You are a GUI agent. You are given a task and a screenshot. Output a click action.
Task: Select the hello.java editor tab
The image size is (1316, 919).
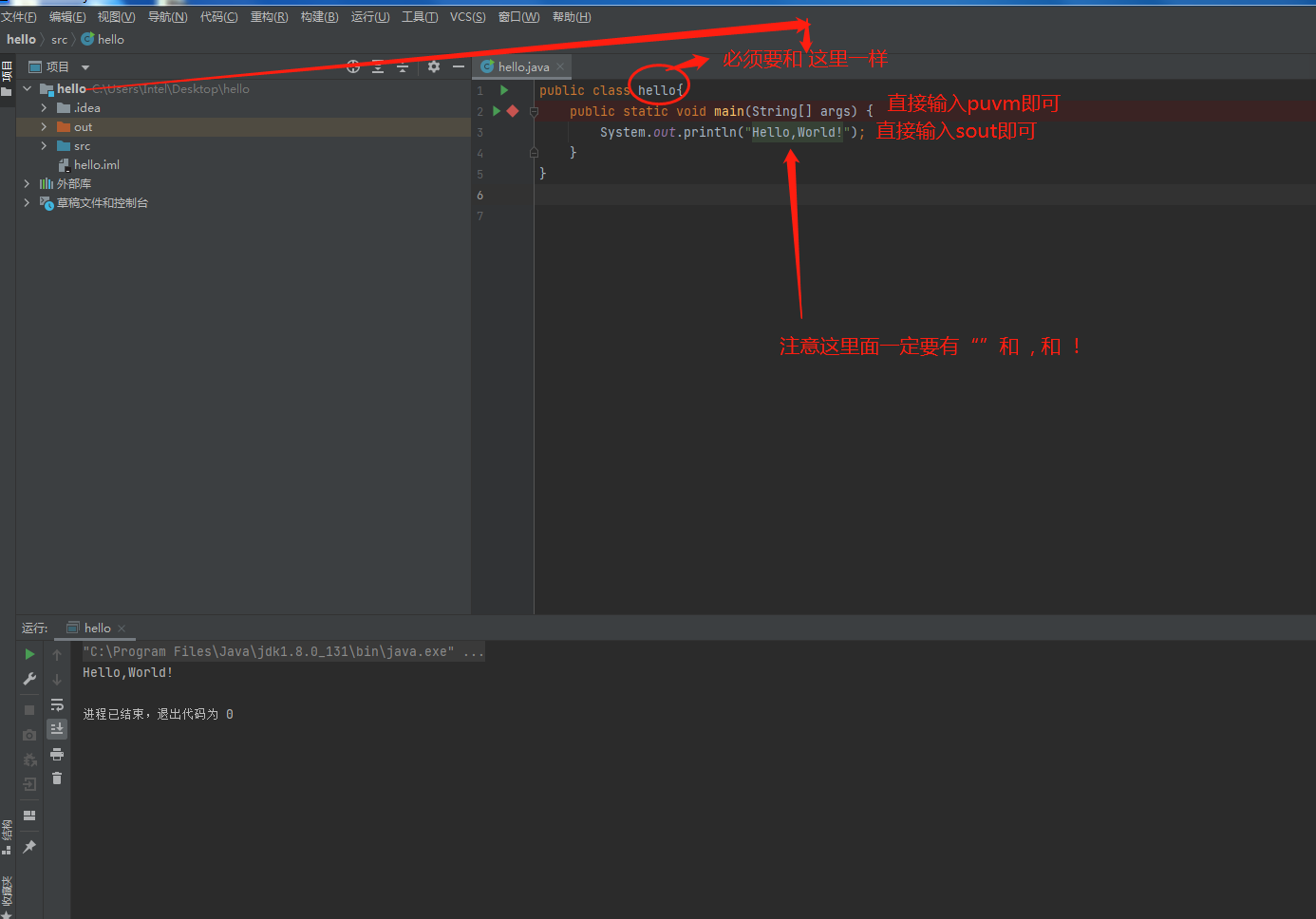[x=523, y=66]
